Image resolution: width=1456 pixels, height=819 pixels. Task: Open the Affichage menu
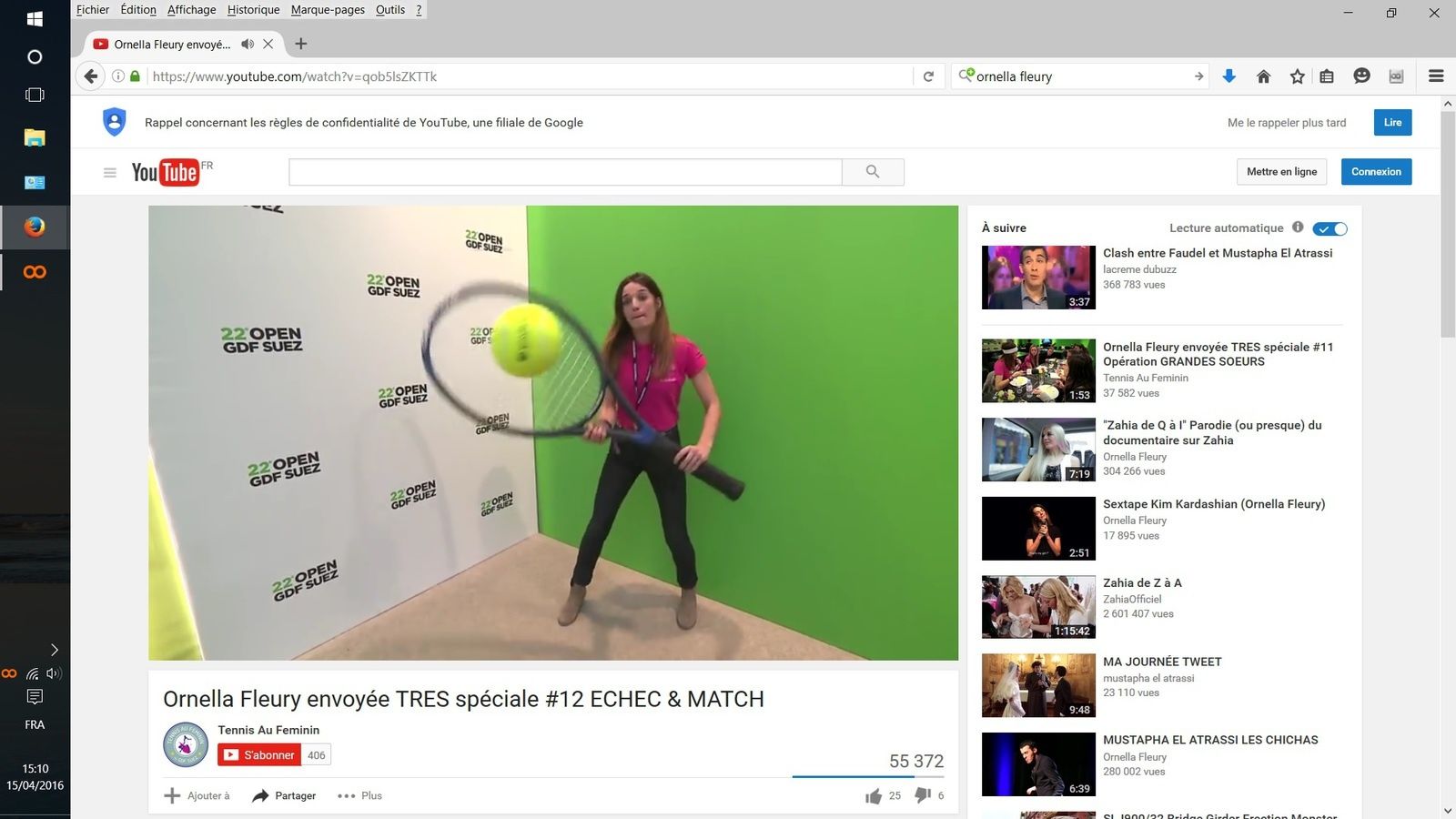[x=192, y=10]
